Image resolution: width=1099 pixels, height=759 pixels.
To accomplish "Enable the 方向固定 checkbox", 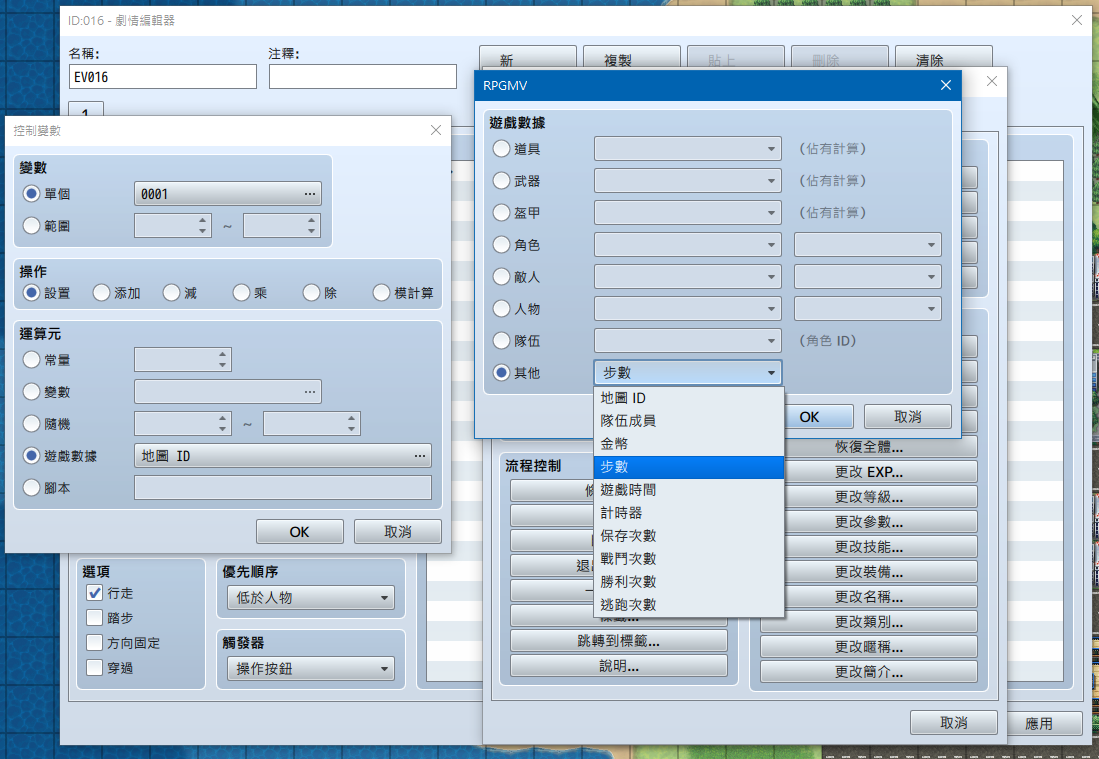I will tap(95, 643).
